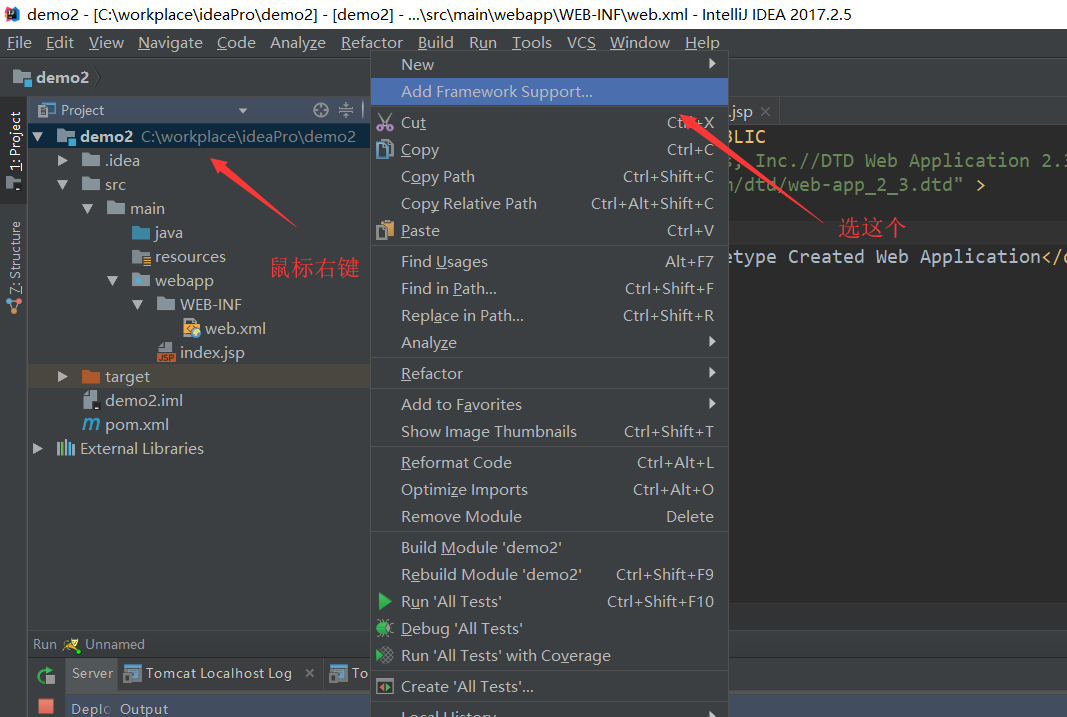Open the VCS menu
This screenshot has width=1067, height=717.
581,43
